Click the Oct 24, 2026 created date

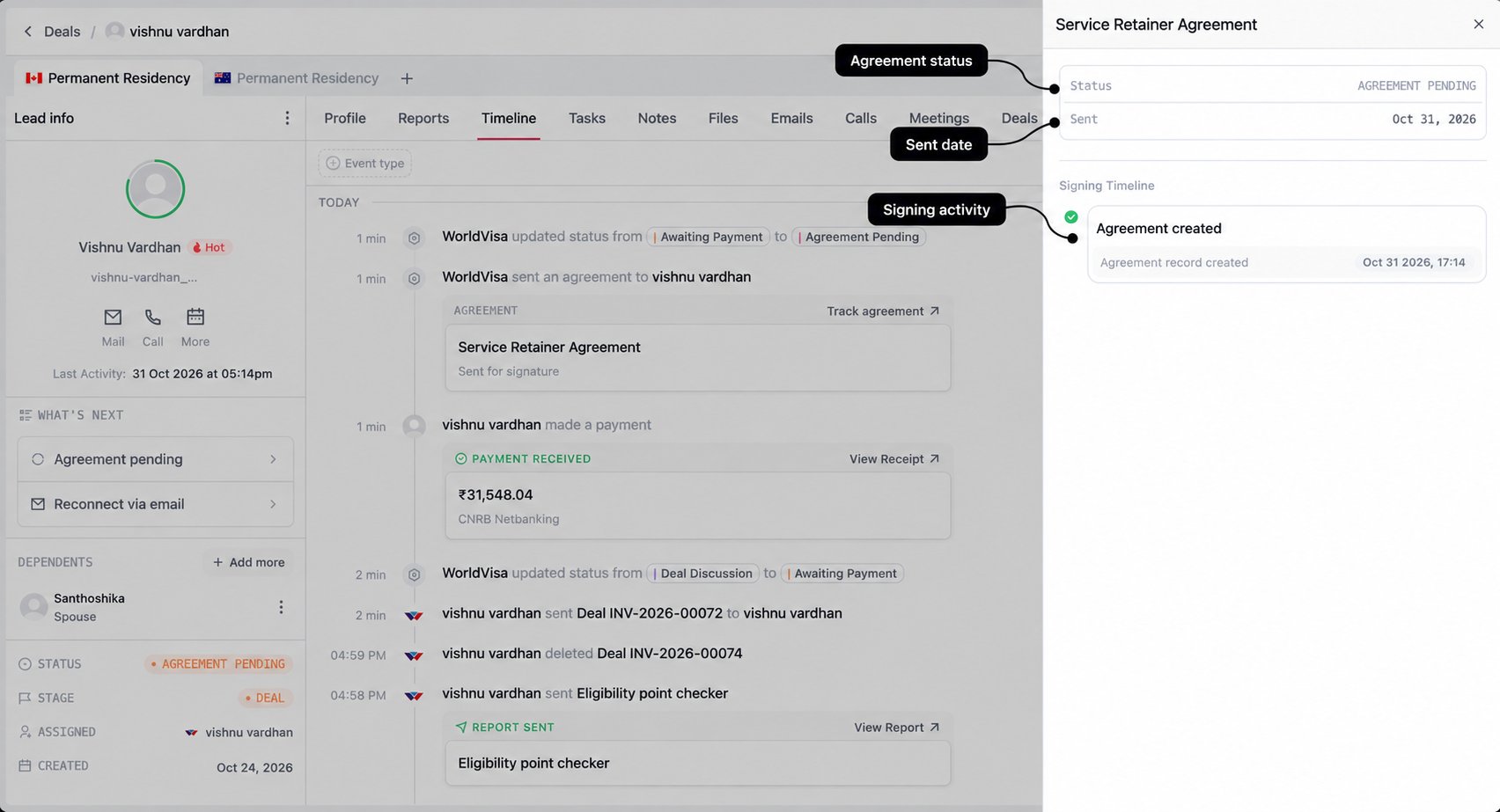pyautogui.click(x=254, y=767)
